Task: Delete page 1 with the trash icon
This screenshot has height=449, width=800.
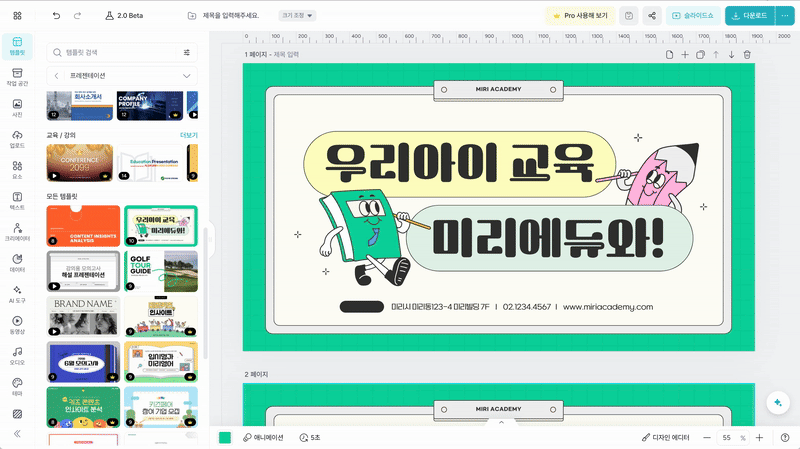Action: point(747,55)
